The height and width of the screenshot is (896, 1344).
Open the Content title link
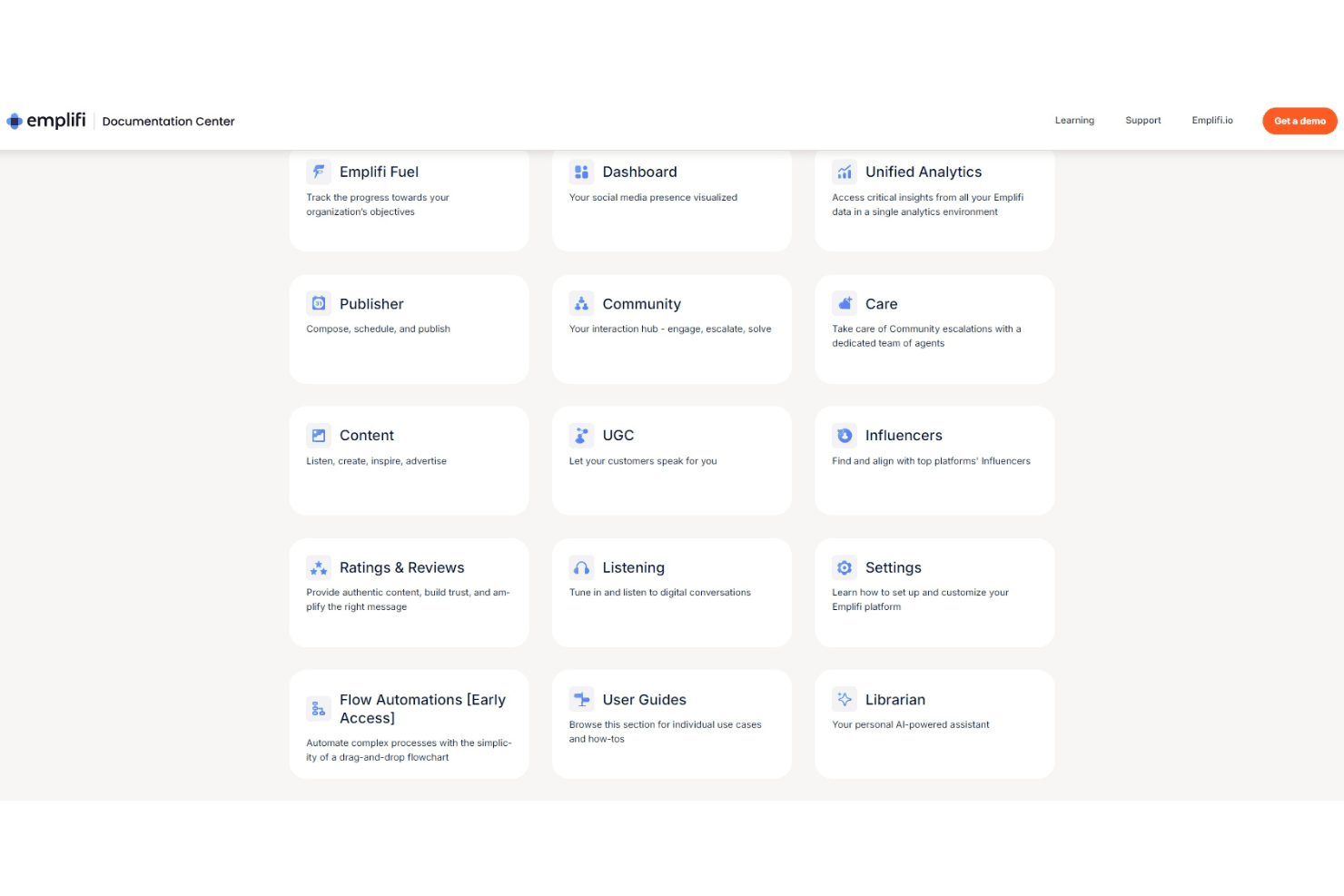pos(367,436)
